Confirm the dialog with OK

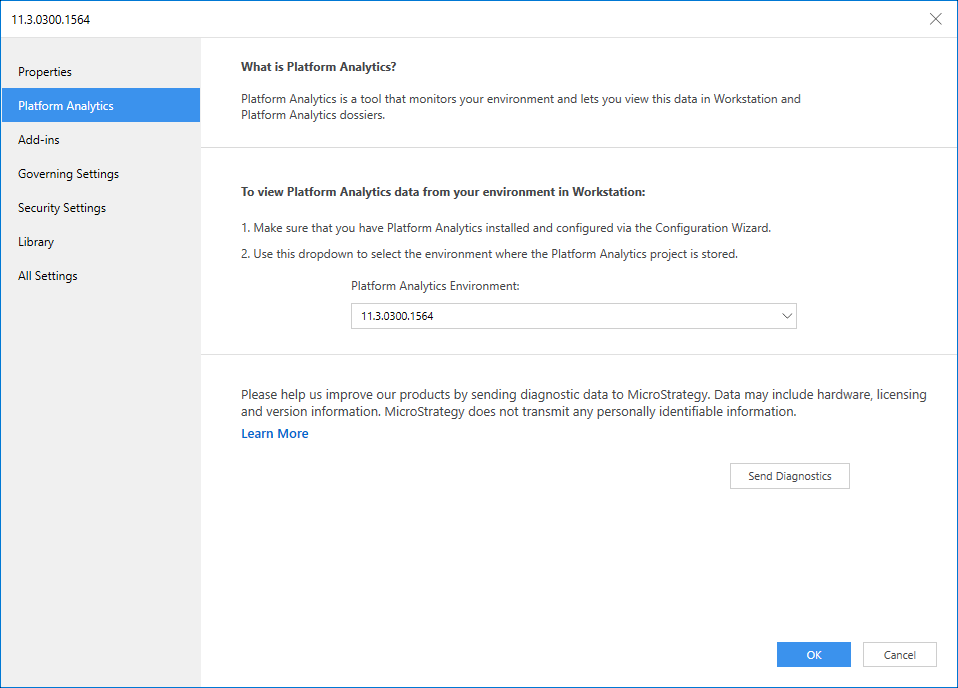(813, 655)
